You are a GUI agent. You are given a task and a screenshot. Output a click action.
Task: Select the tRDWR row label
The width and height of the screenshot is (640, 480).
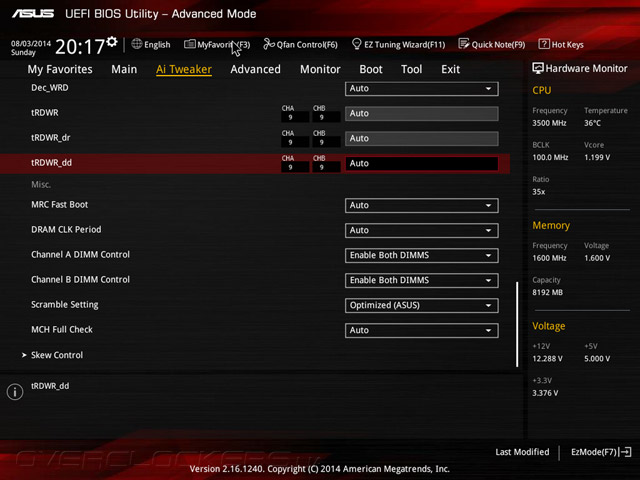(x=45, y=113)
